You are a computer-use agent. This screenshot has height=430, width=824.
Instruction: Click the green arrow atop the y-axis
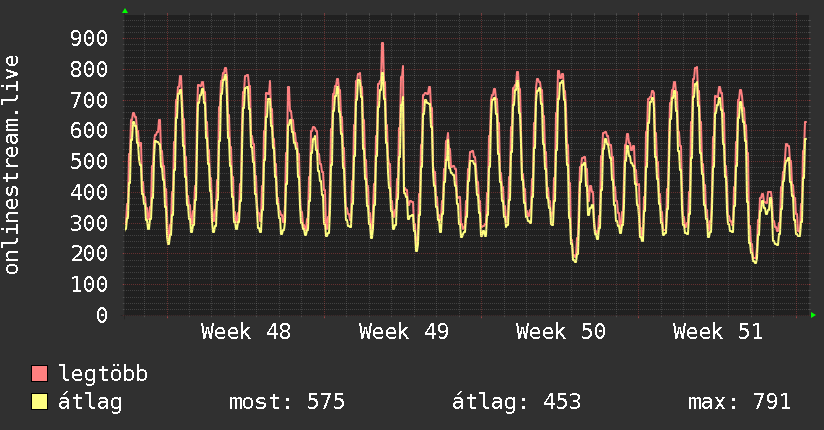pyautogui.click(x=125, y=11)
